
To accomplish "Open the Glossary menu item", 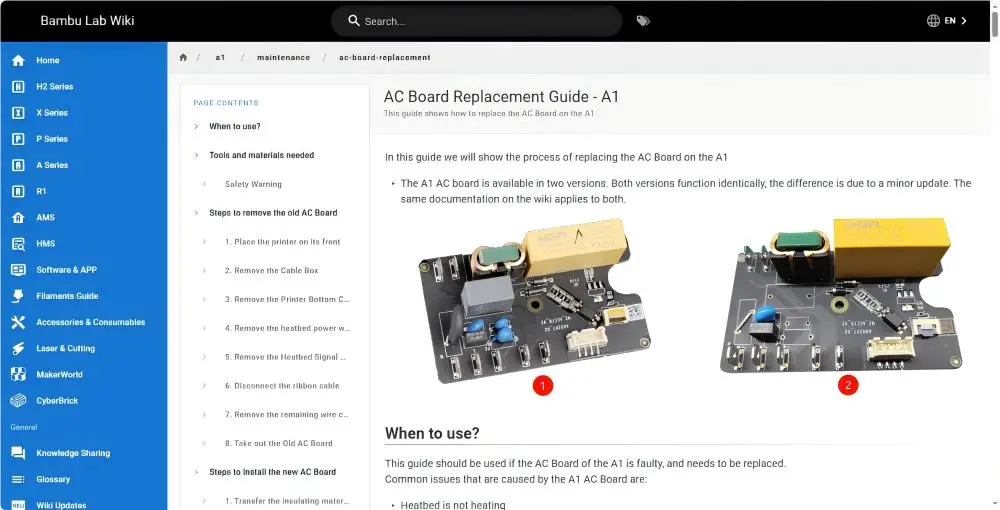I will pos(84,479).
